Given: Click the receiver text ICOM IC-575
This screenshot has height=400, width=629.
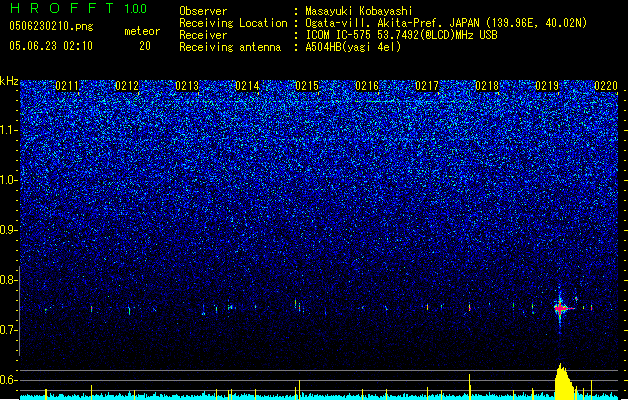Looking at the screenshot, I should pyautogui.click(x=339, y=35).
